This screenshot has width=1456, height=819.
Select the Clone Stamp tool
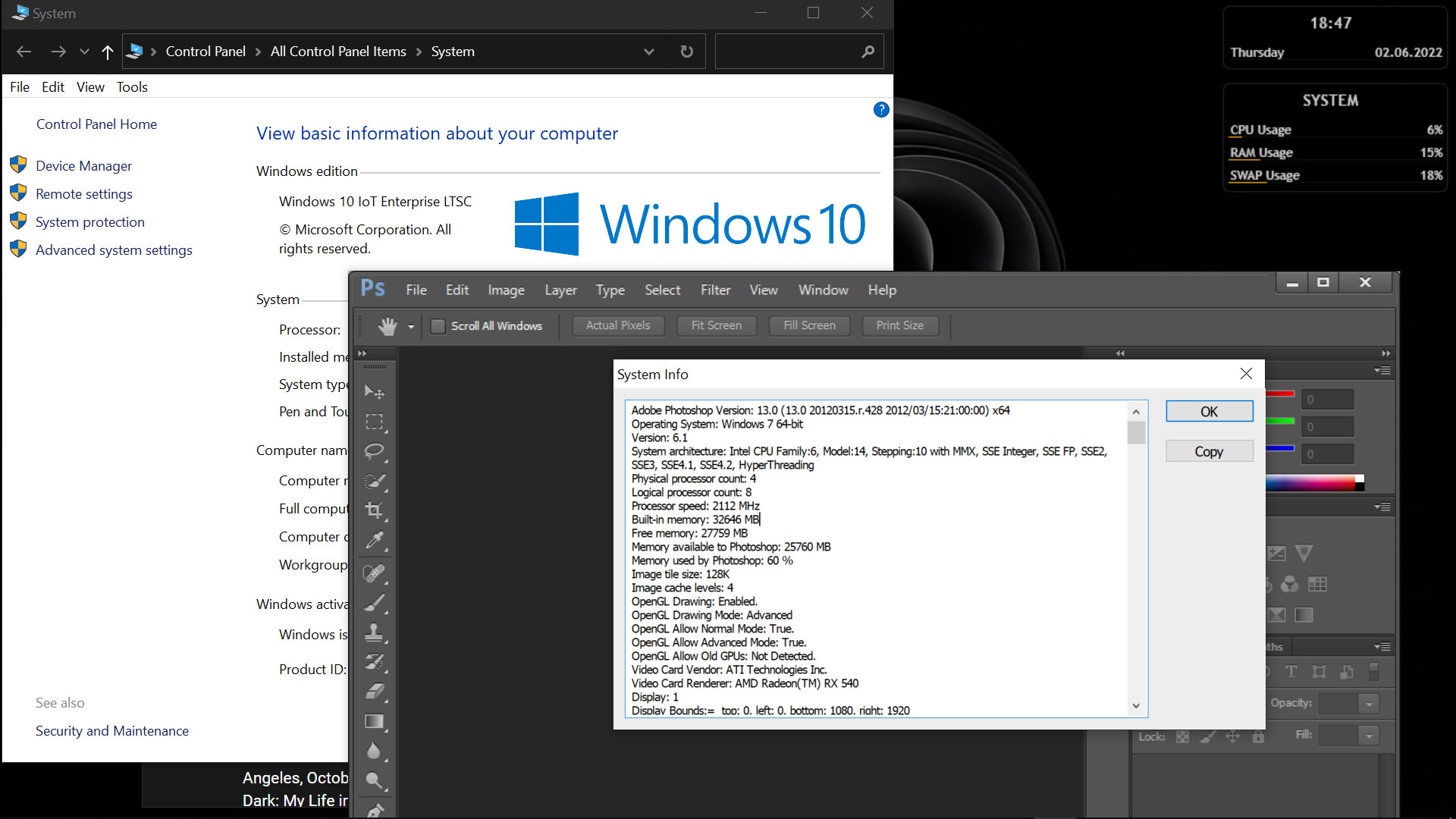click(x=374, y=632)
